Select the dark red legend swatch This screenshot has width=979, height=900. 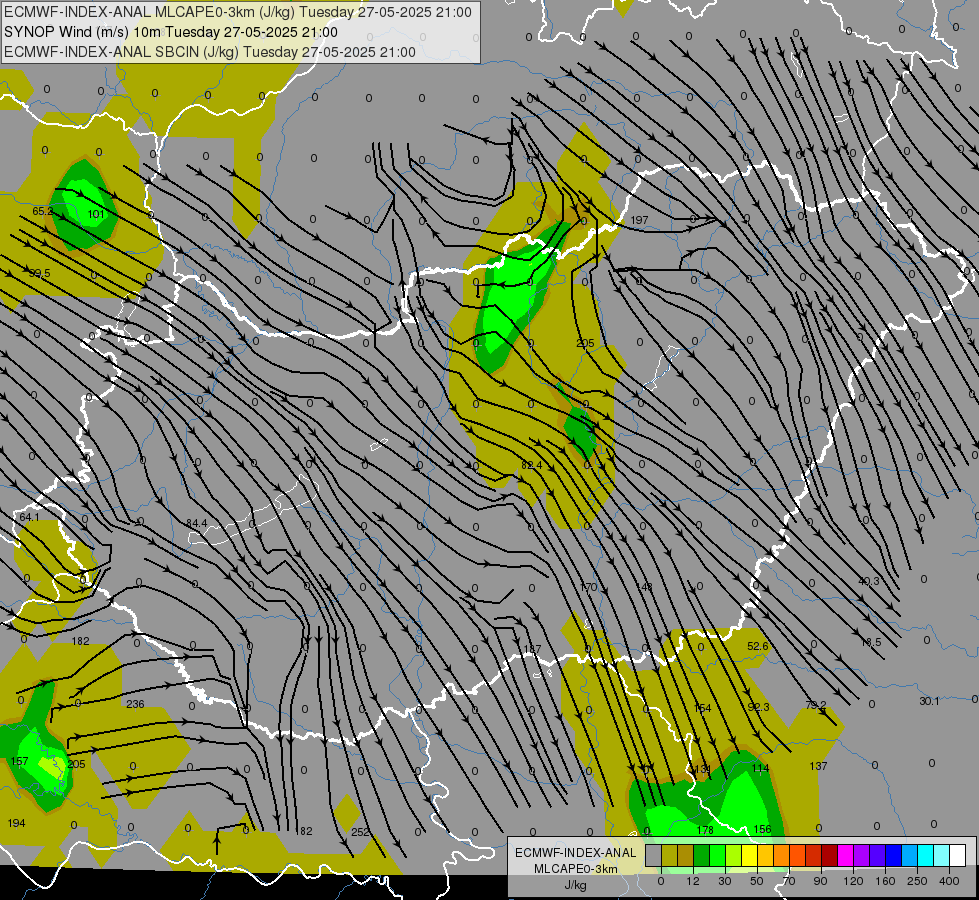(830, 856)
